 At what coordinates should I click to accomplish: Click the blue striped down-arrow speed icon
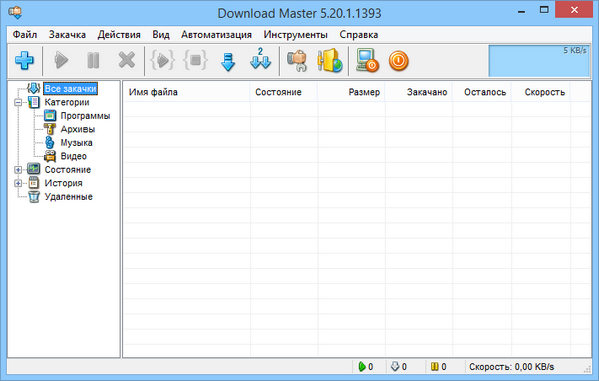click(x=228, y=61)
